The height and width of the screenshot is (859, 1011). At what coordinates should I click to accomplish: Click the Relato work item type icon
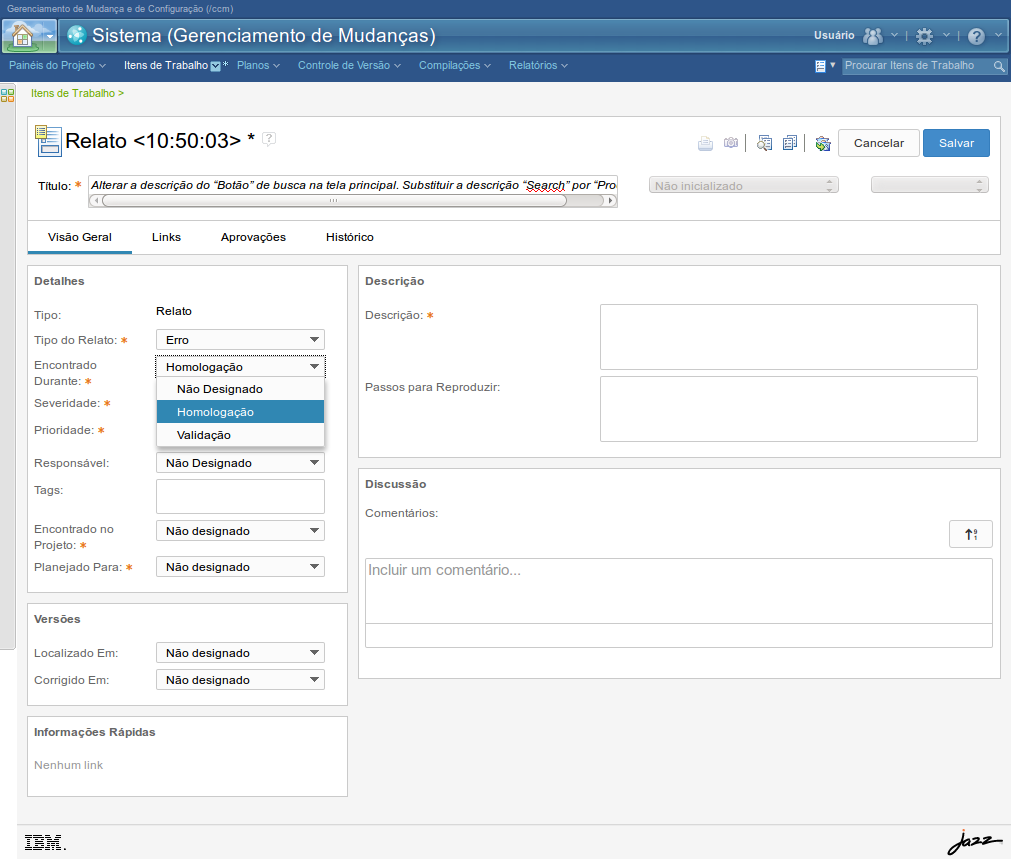48,141
